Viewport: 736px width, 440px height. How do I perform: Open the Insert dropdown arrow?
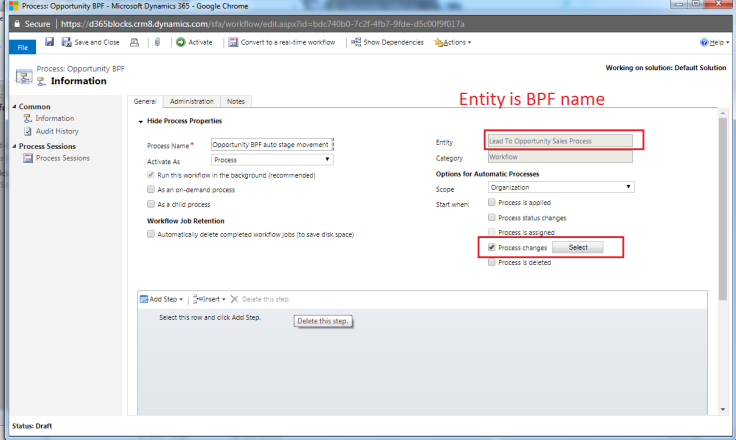click(224, 300)
